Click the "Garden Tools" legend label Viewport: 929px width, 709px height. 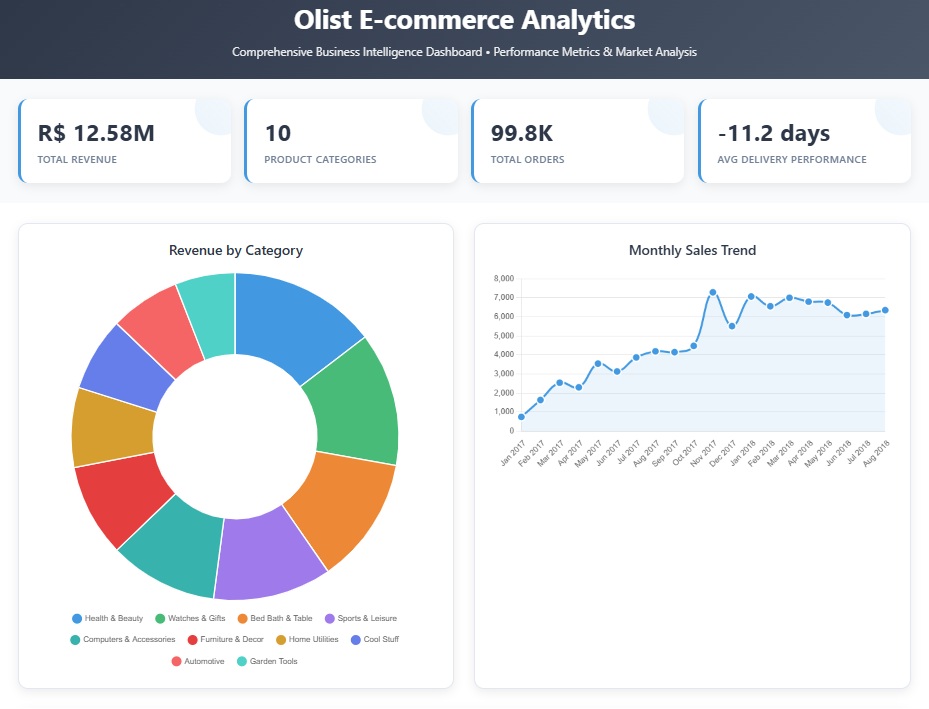coord(273,661)
